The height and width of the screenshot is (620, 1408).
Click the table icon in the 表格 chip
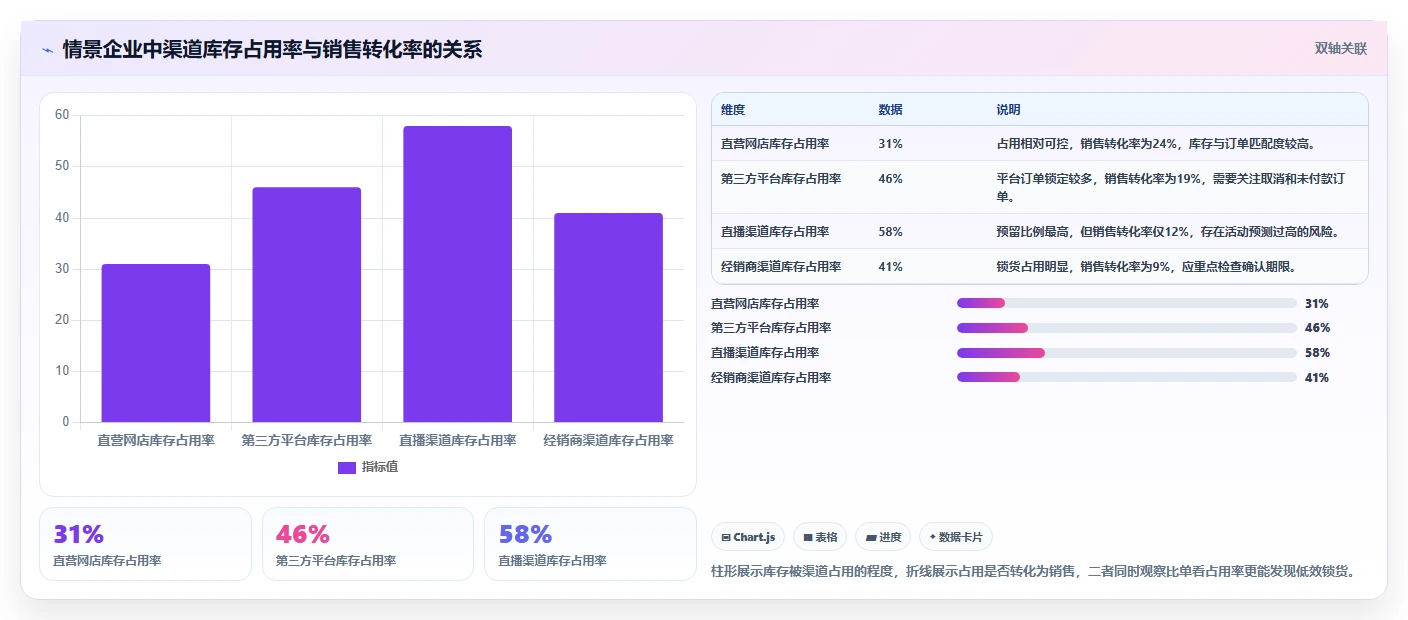(808, 537)
